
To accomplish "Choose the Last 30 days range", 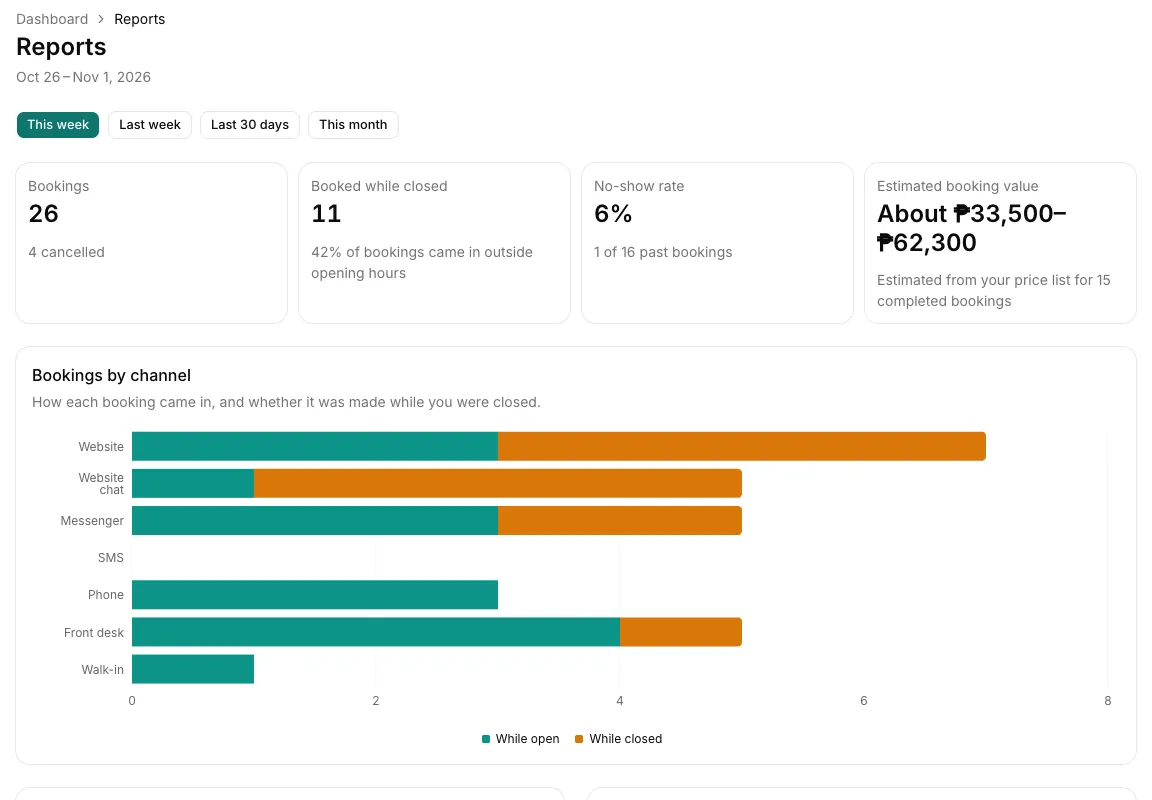I will coord(250,125).
